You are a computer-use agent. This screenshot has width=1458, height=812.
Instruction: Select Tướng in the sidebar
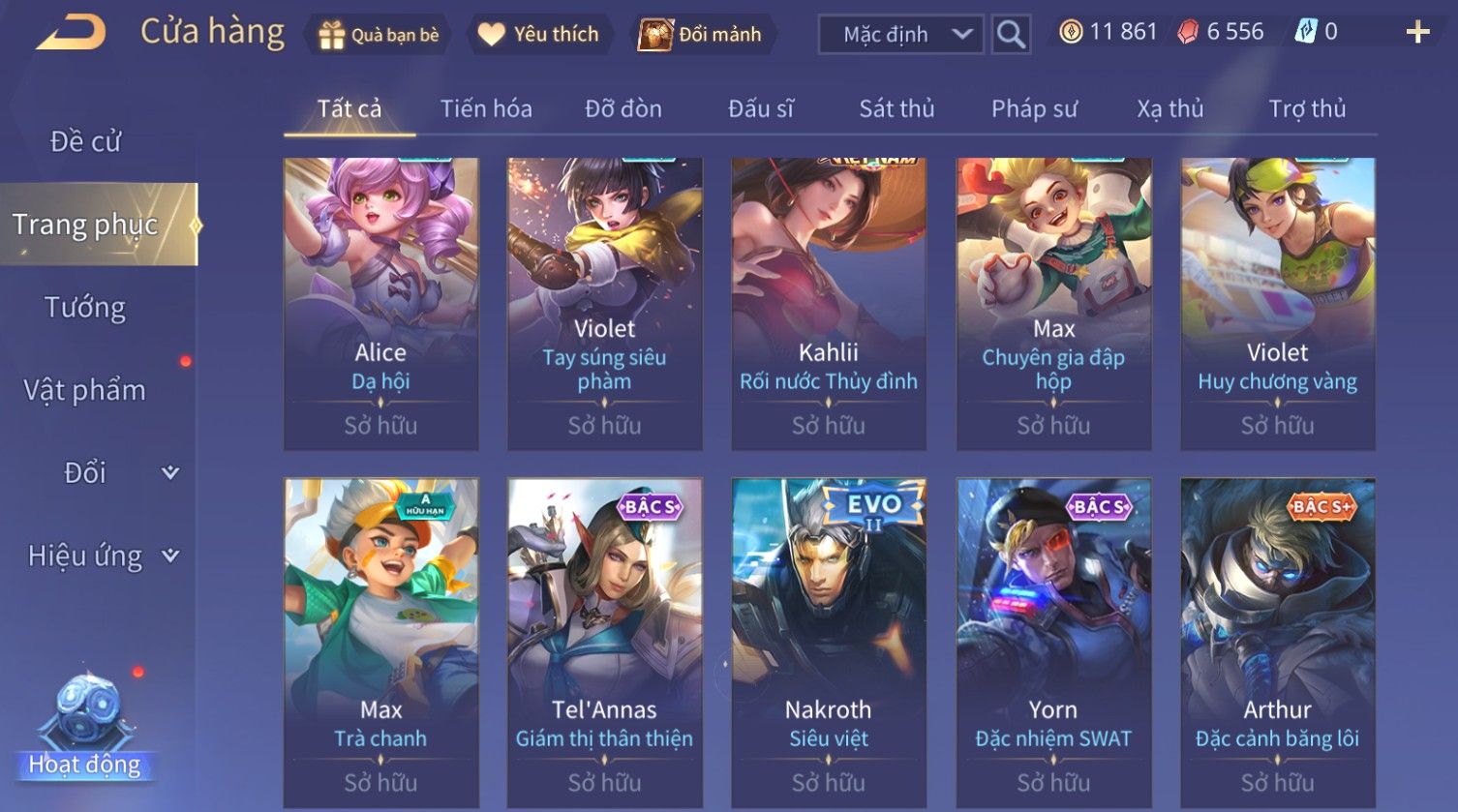point(85,307)
